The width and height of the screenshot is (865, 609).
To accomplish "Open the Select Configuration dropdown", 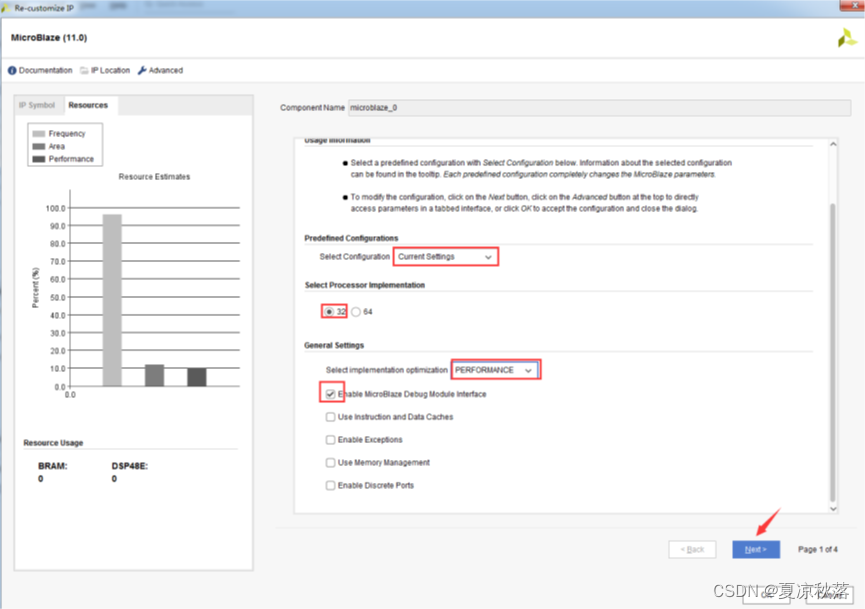I will pos(446,257).
